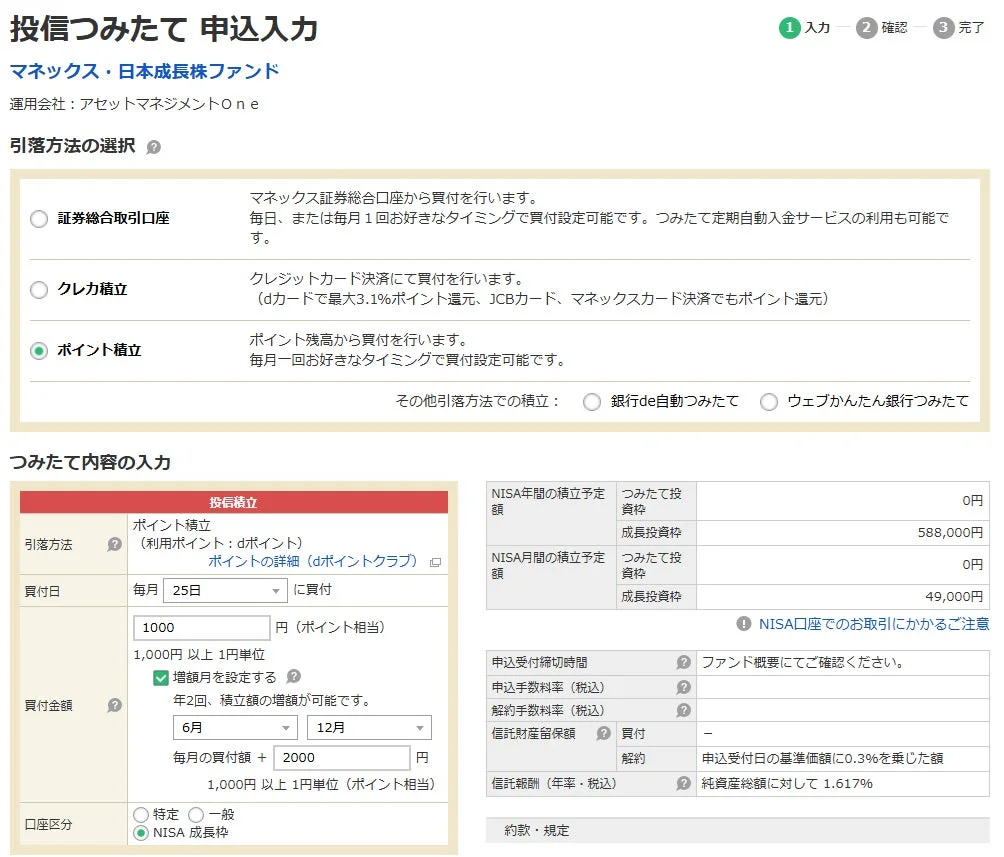Select the 特定 account type option

coord(141,814)
